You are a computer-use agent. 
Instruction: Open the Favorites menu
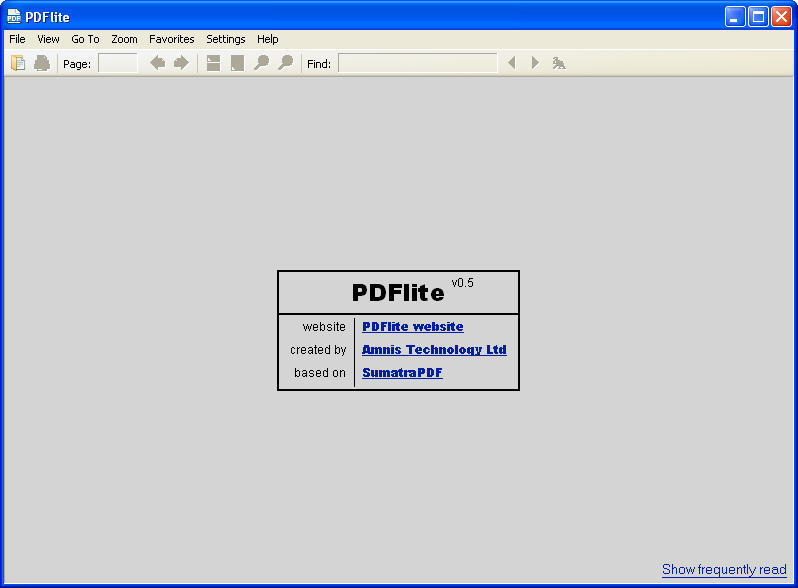click(172, 39)
